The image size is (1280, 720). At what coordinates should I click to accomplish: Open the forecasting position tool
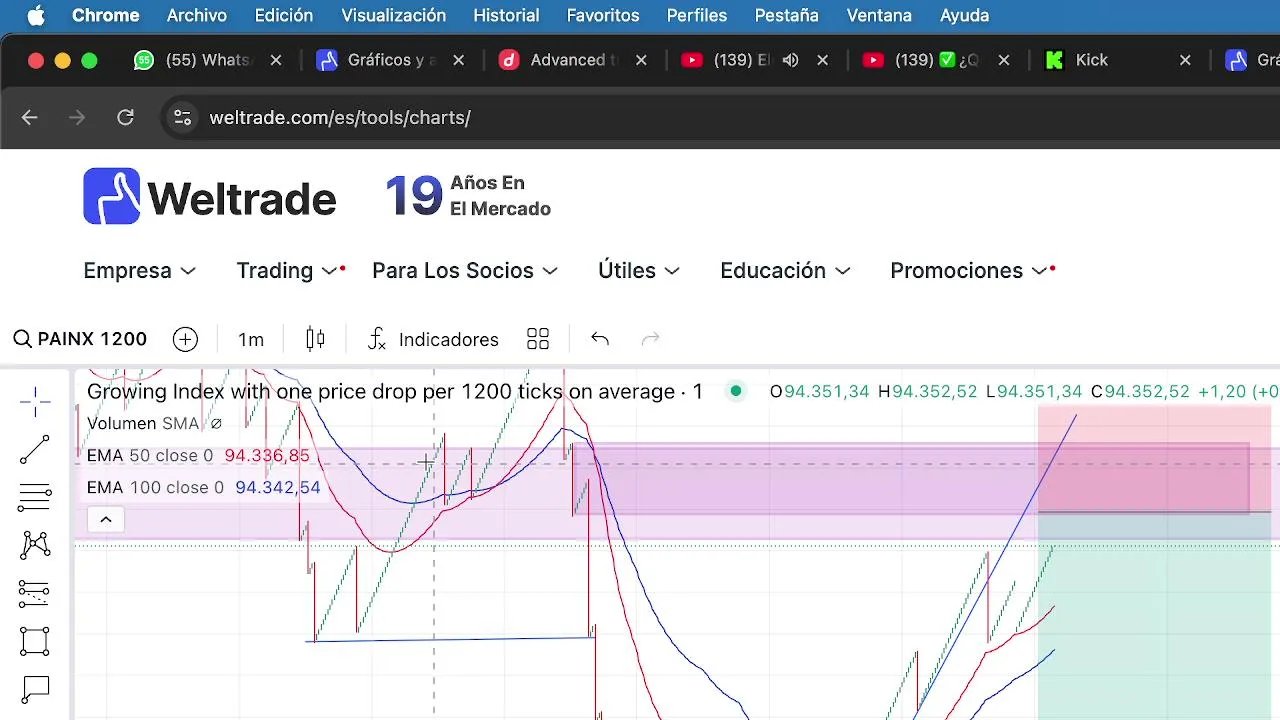click(35, 593)
